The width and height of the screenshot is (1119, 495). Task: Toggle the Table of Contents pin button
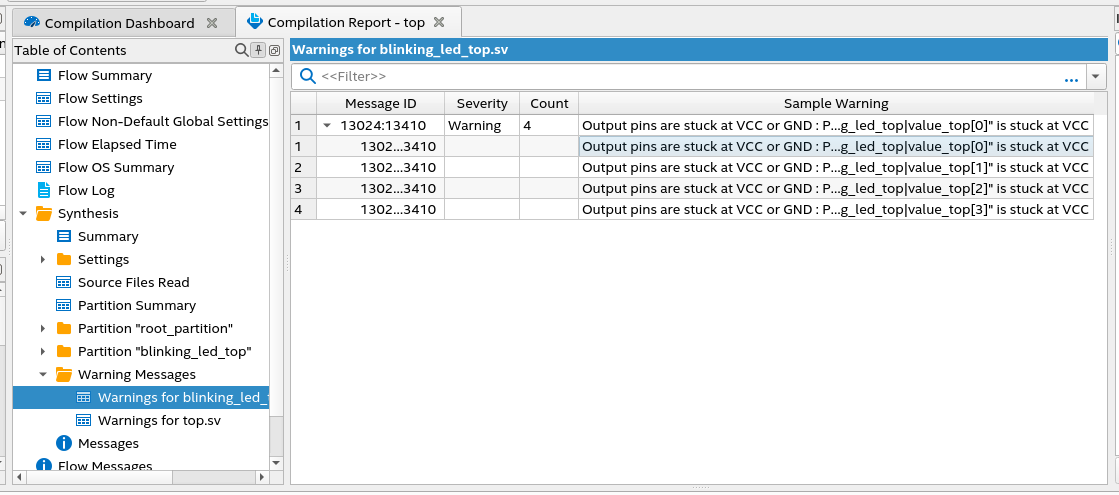[x=258, y=50]
